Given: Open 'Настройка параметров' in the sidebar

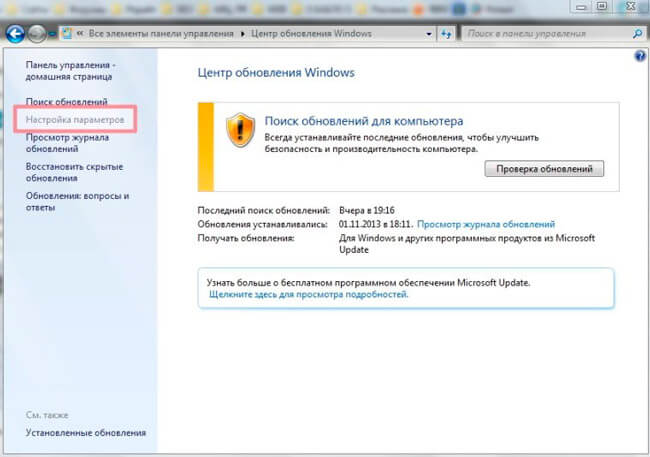Looking at the screenshot, I should tap(75, 119).
